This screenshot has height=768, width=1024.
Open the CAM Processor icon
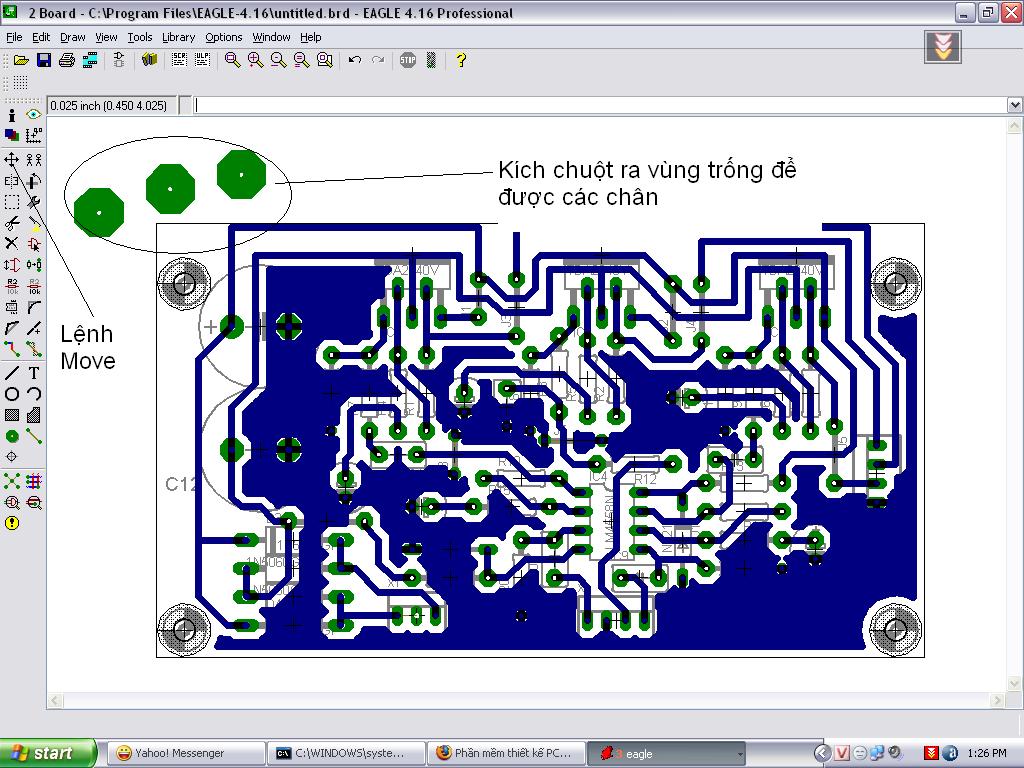[90, 60]
